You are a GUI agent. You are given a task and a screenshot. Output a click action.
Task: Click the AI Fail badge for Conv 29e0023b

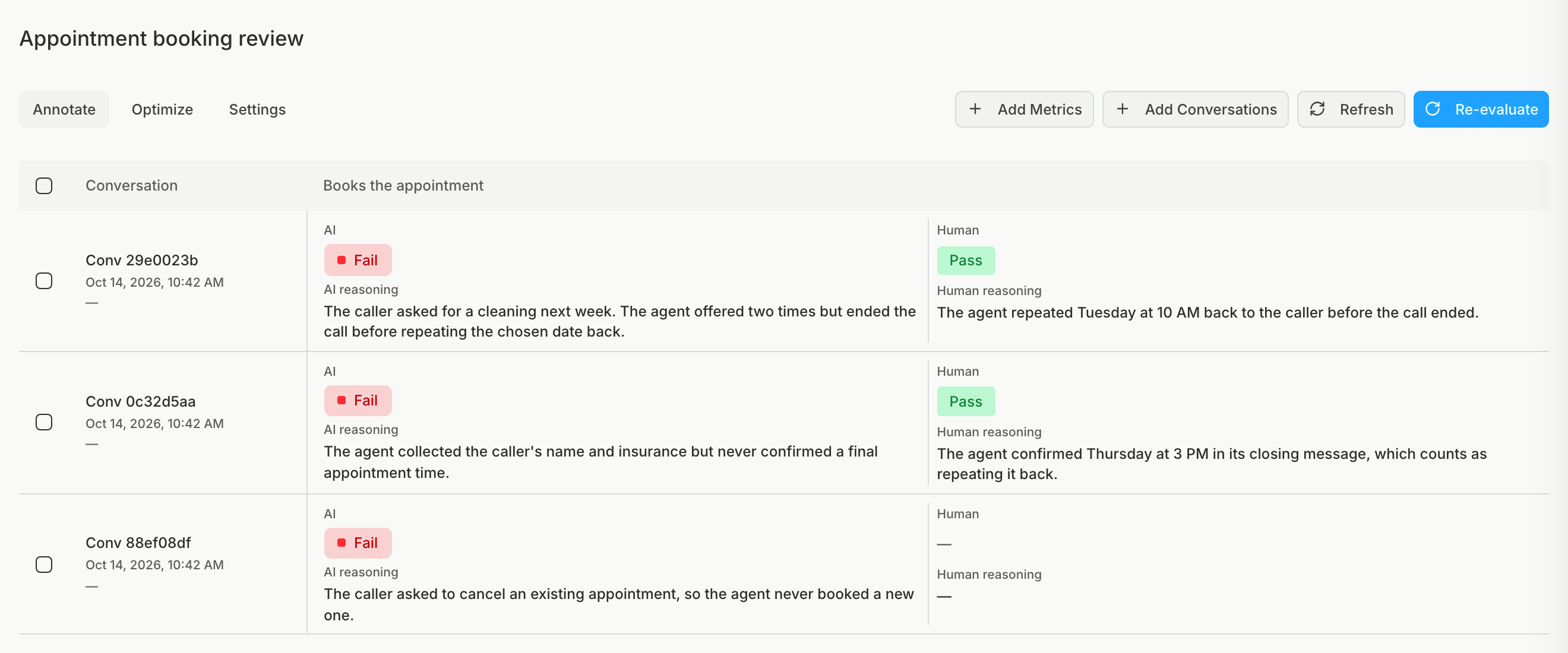point(358,260)
